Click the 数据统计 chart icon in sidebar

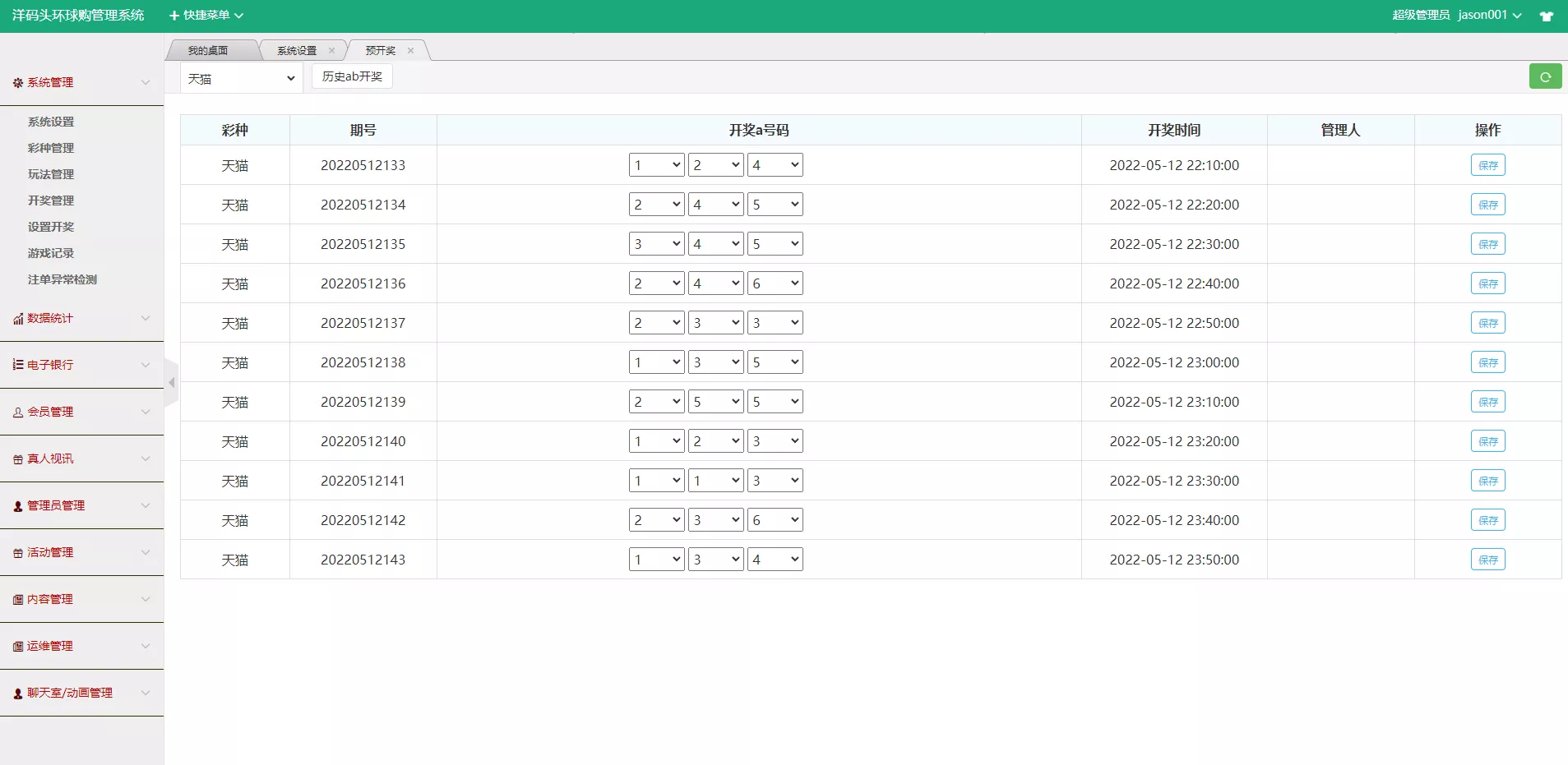pyautogui.click(x=18, y=319)
